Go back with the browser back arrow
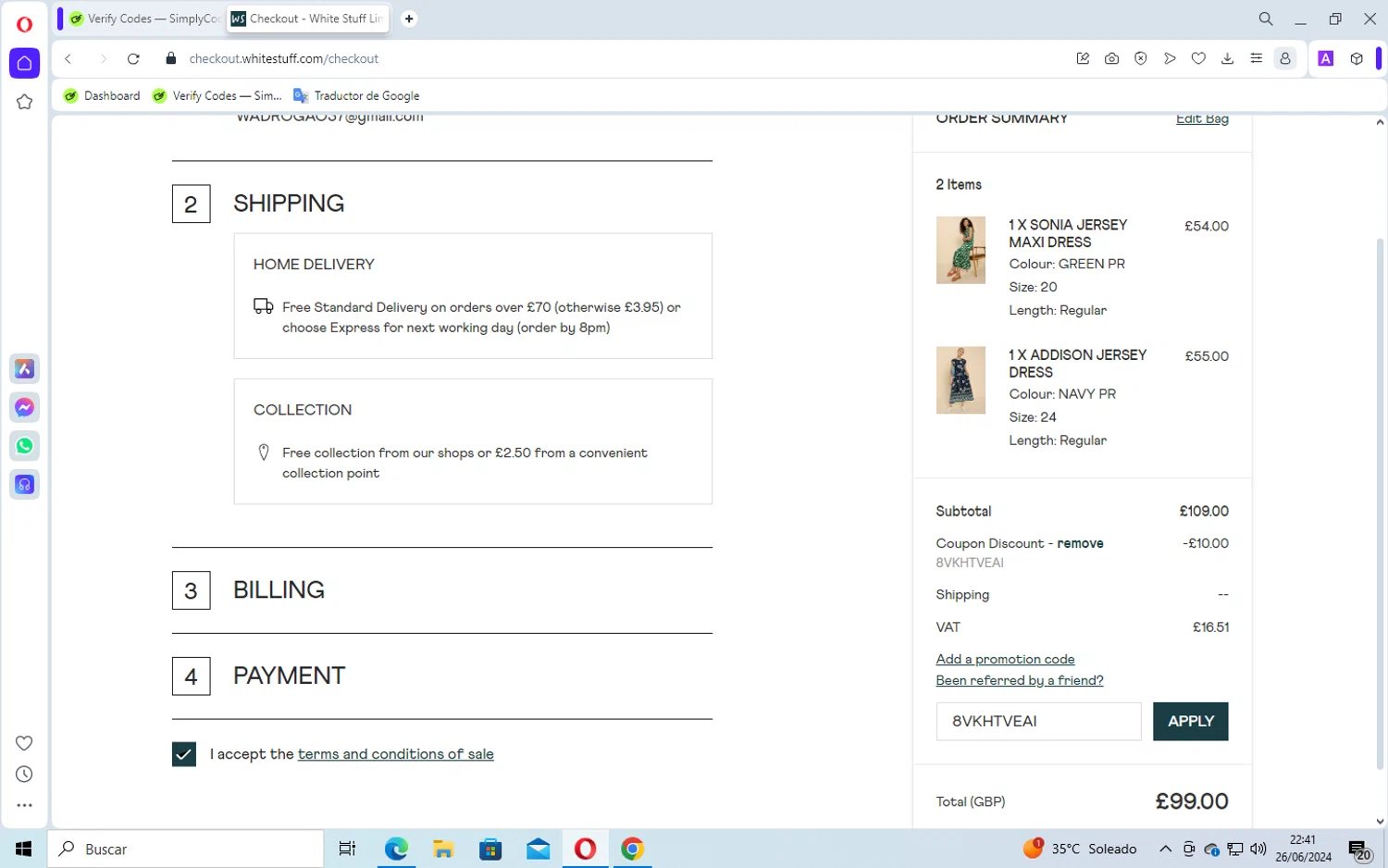Screen dimensions: 1388x868 68,58
